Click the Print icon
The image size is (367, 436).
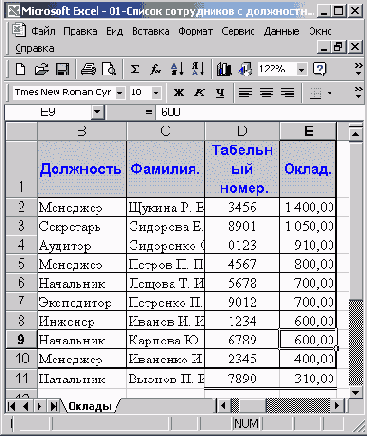pos(88,69)
